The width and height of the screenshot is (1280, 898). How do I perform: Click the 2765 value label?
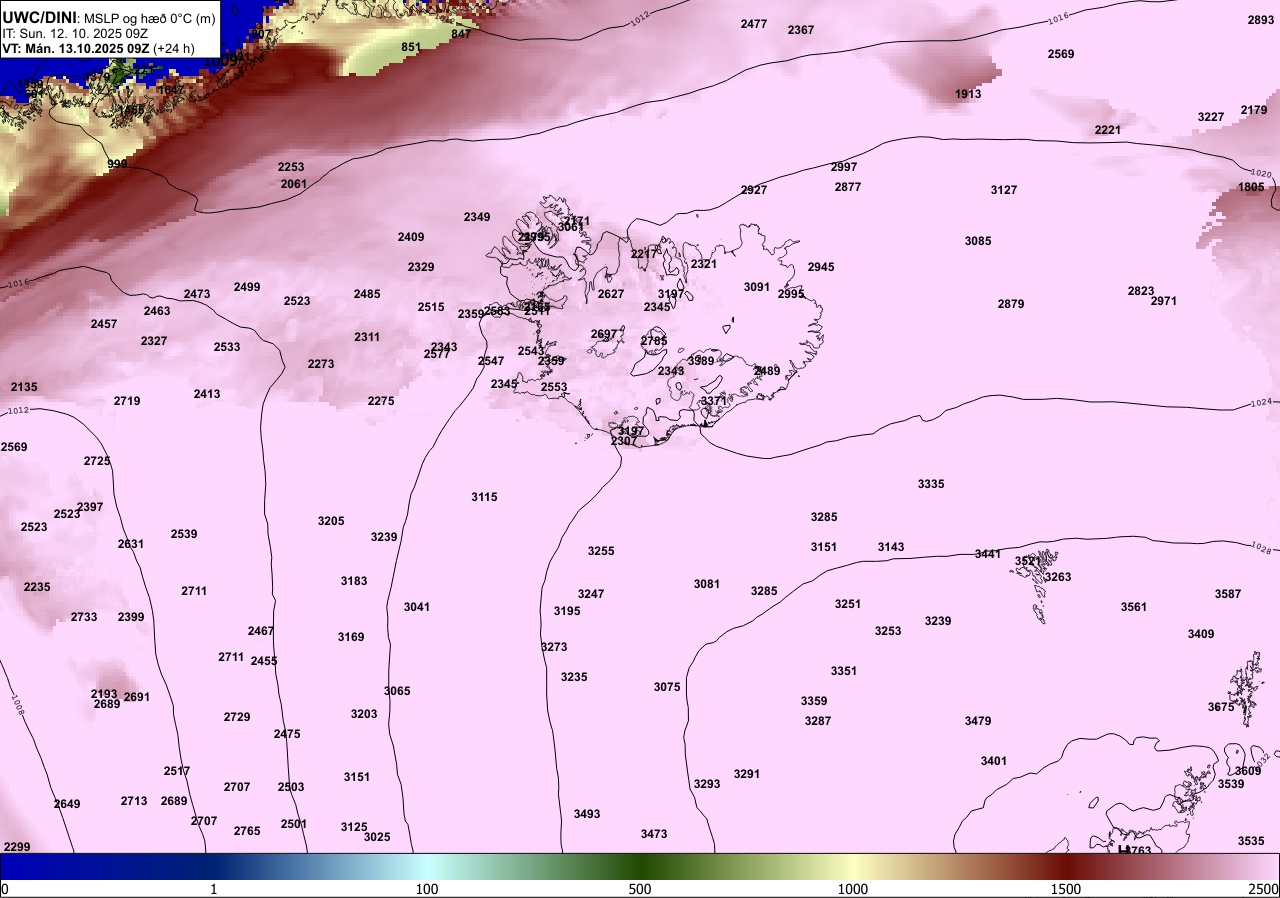coord(247,831)
